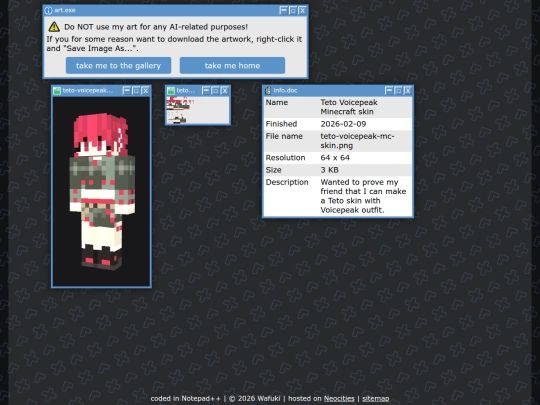Click the art.exe title bar text
Screen dimensions: 540x405
65,10
